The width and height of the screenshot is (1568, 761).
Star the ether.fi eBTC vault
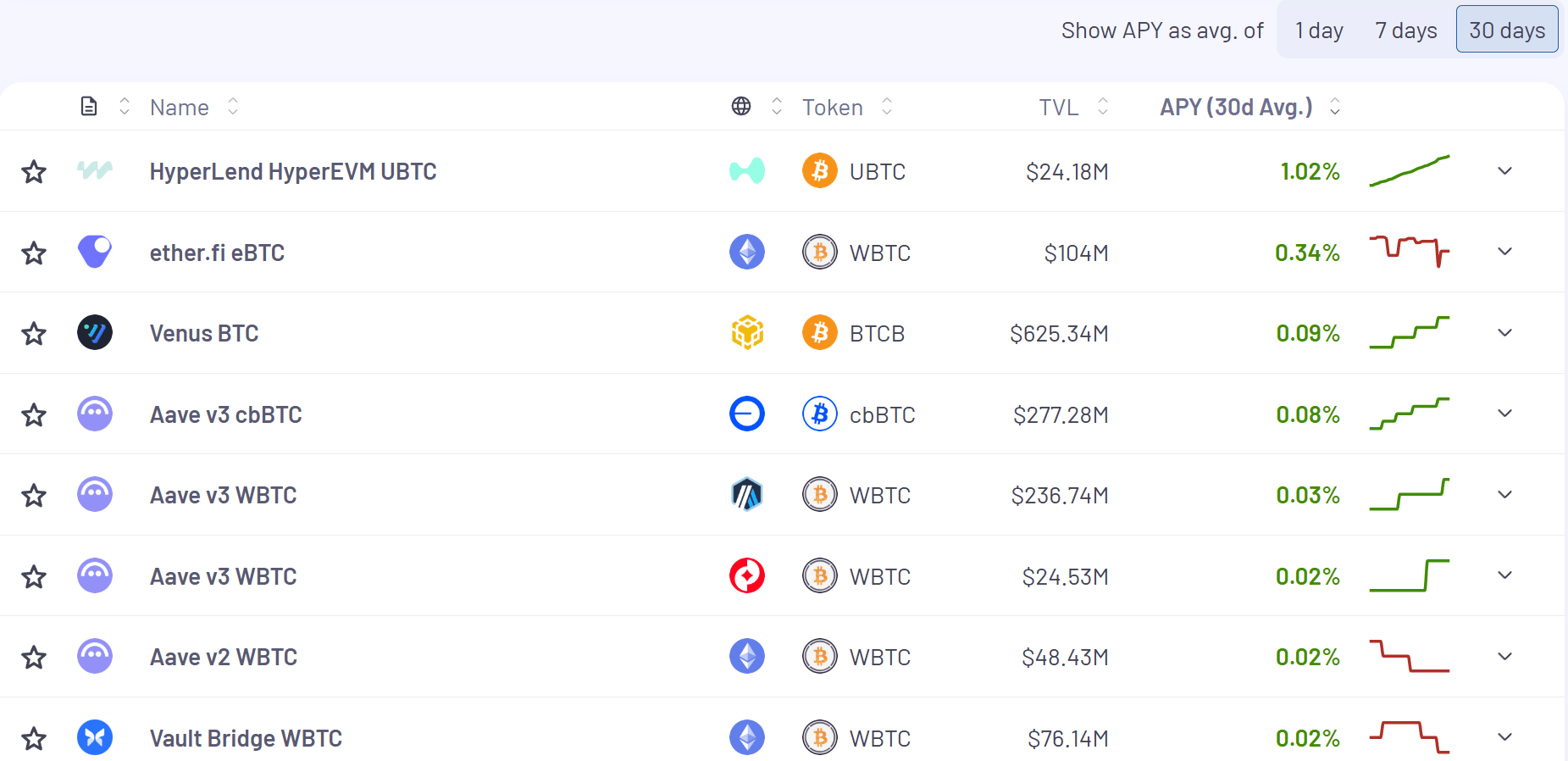click(x=34, y=253)
